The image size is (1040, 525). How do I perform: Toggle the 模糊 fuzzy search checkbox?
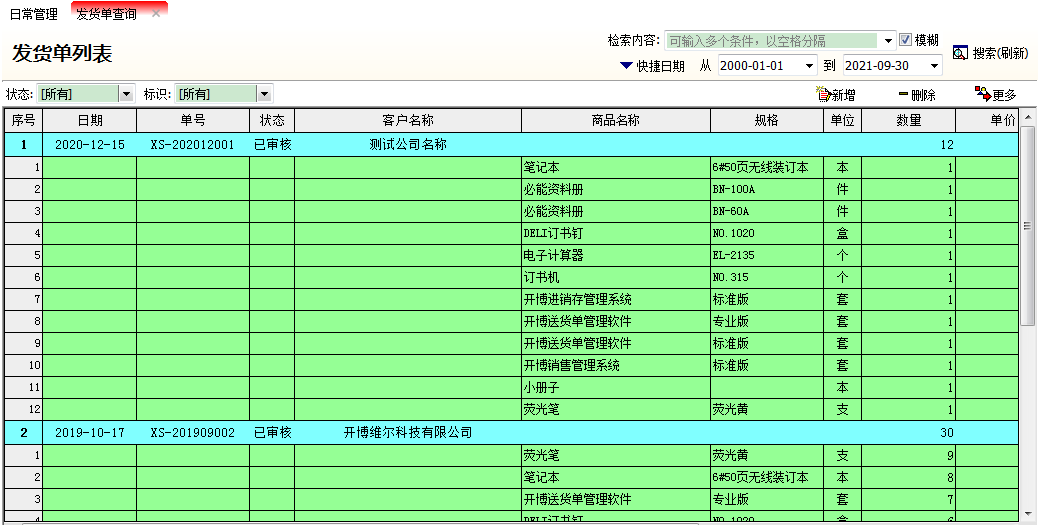(x=905, y=40)
